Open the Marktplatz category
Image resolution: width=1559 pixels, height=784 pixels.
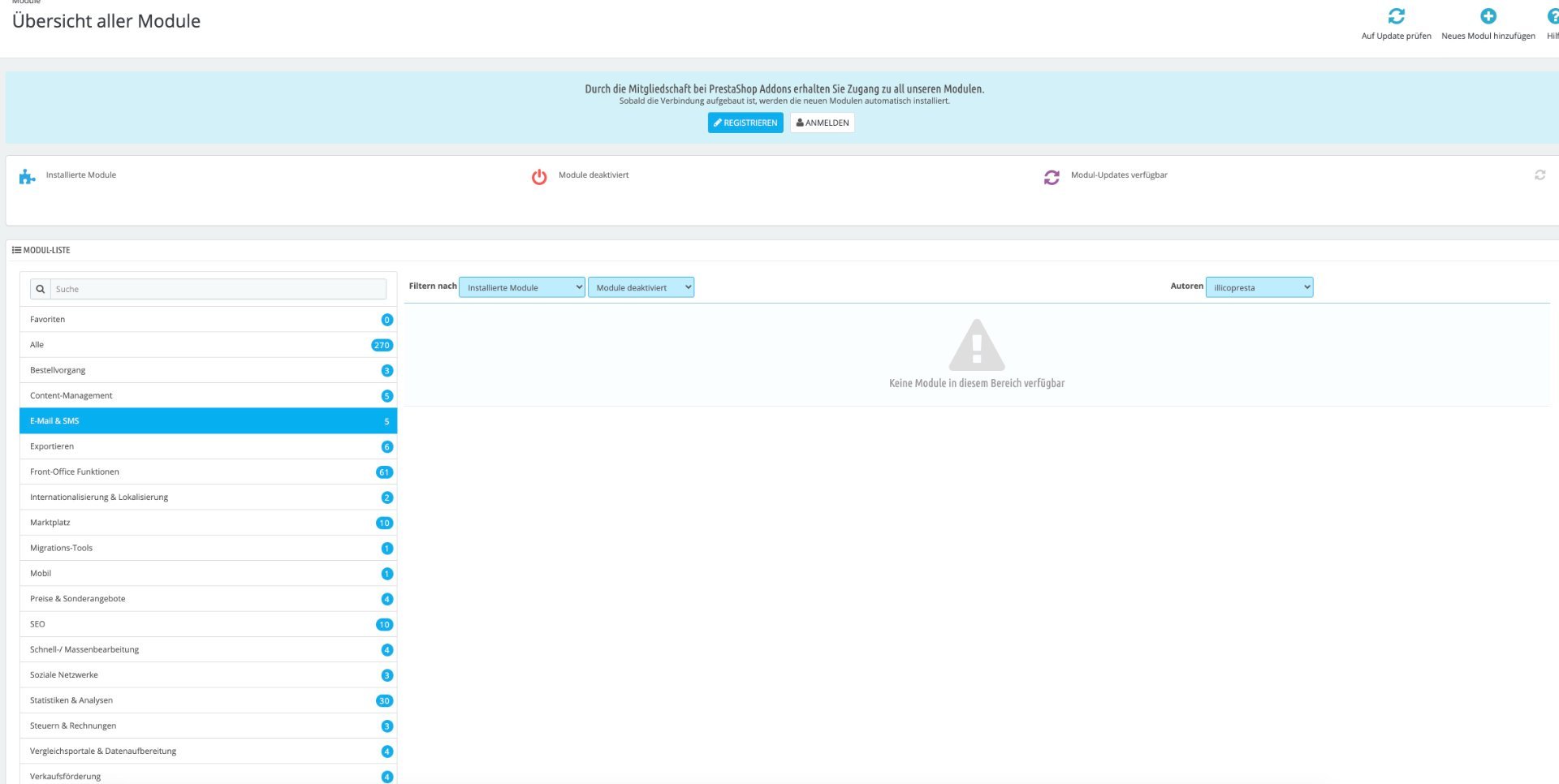209,523
